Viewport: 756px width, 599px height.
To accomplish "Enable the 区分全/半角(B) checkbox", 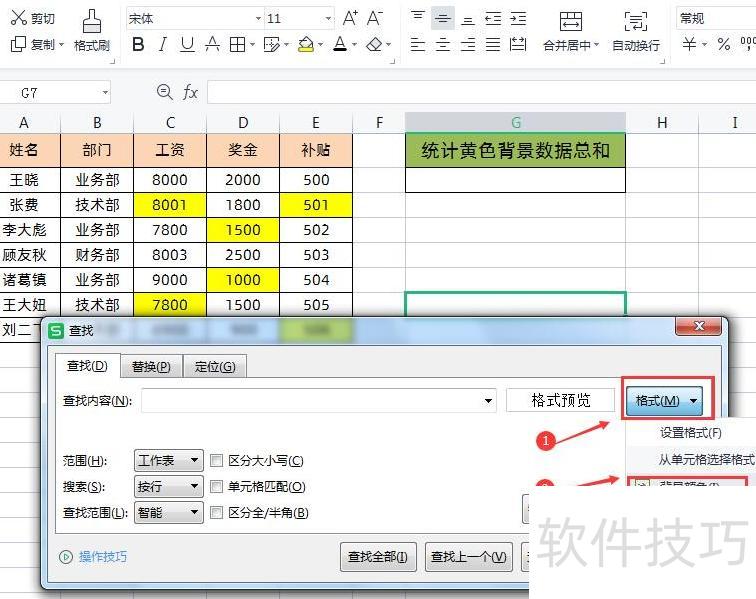I will 216,512.
